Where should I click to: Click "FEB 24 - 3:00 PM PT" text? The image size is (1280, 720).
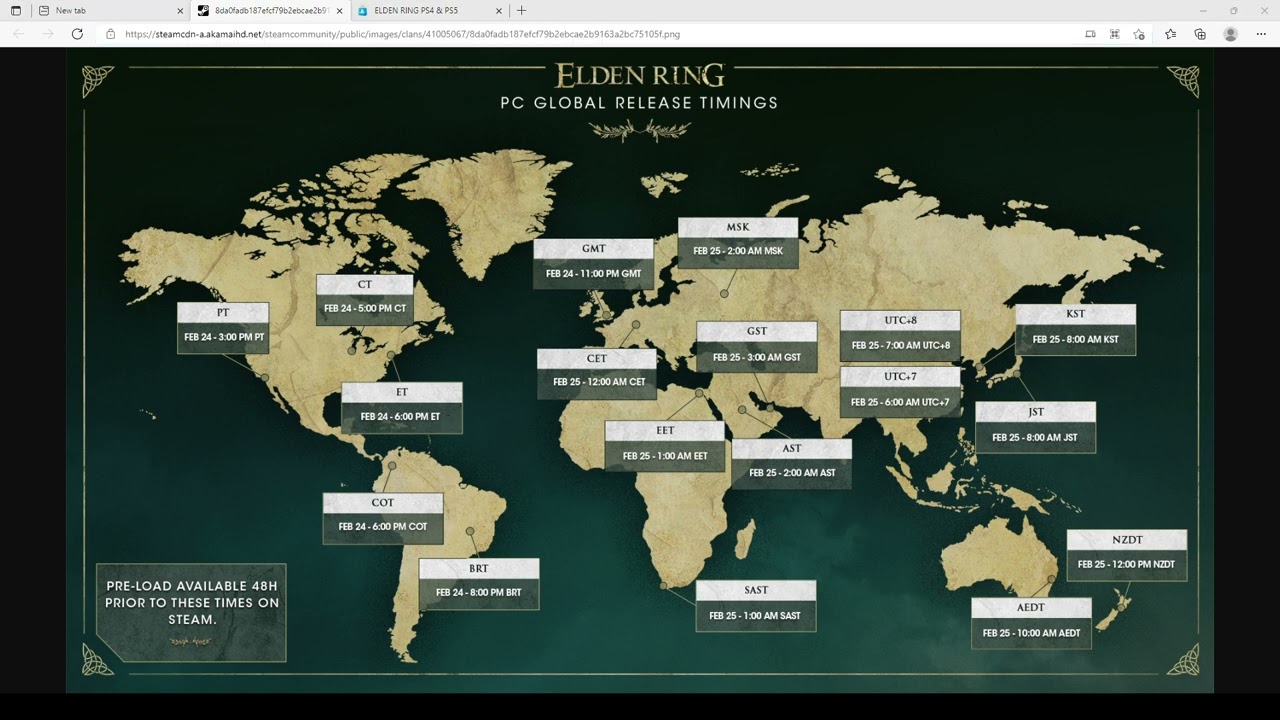click(x=224, y=338)
